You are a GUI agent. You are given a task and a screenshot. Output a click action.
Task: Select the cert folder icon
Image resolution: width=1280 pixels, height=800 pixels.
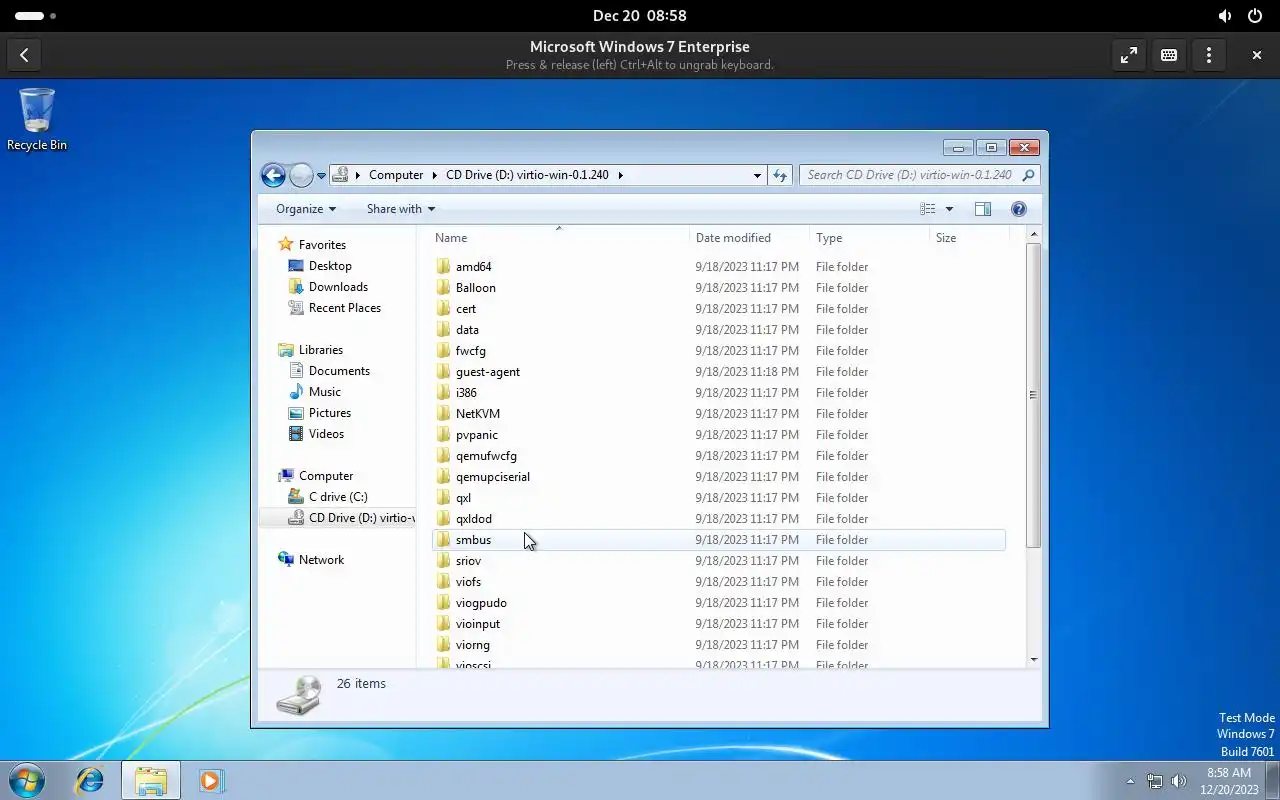pos(443,309)
